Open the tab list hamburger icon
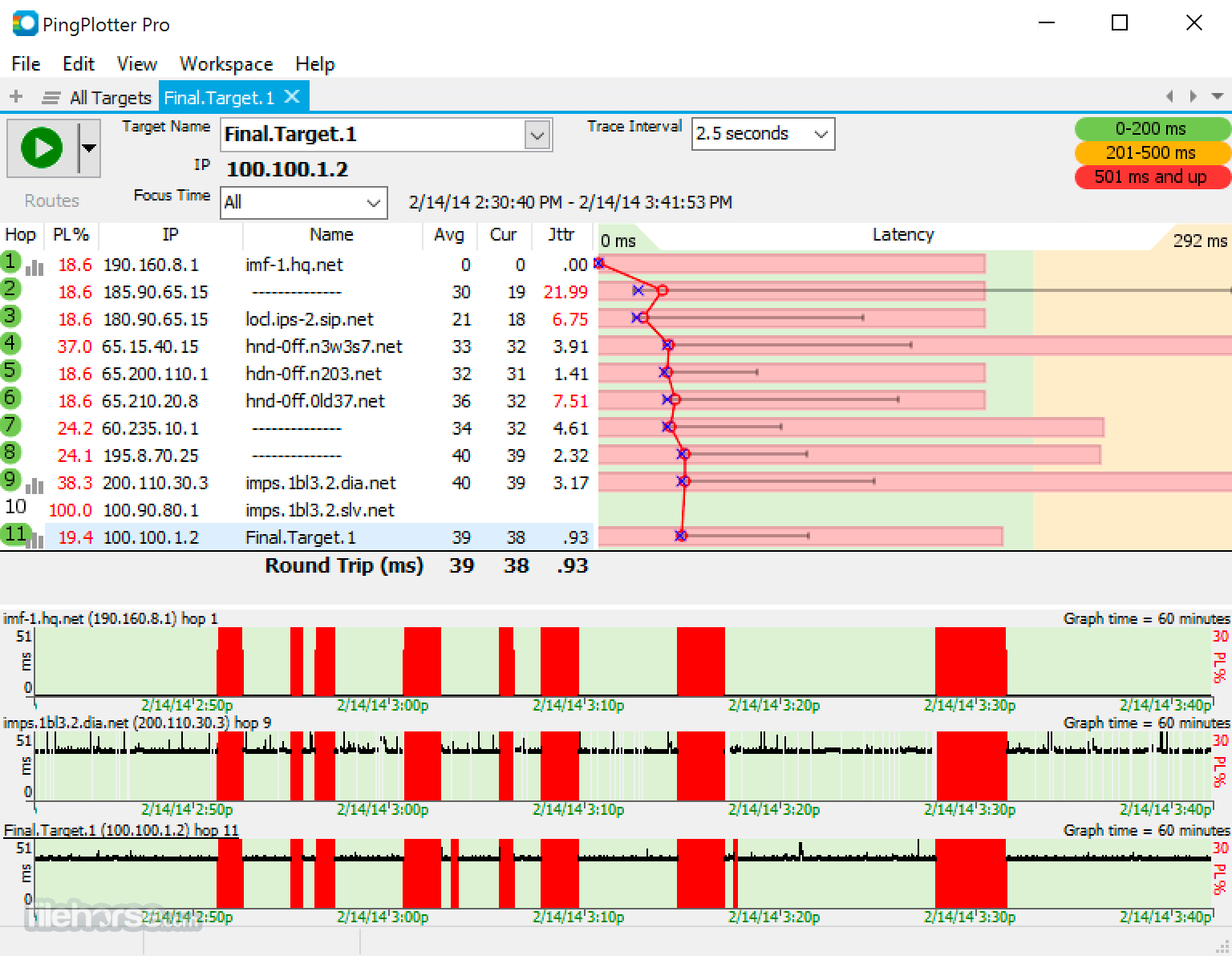Image resolution: width=1232 pixels, height=956 pixels. pyautogui.click(x=51, y=98)
